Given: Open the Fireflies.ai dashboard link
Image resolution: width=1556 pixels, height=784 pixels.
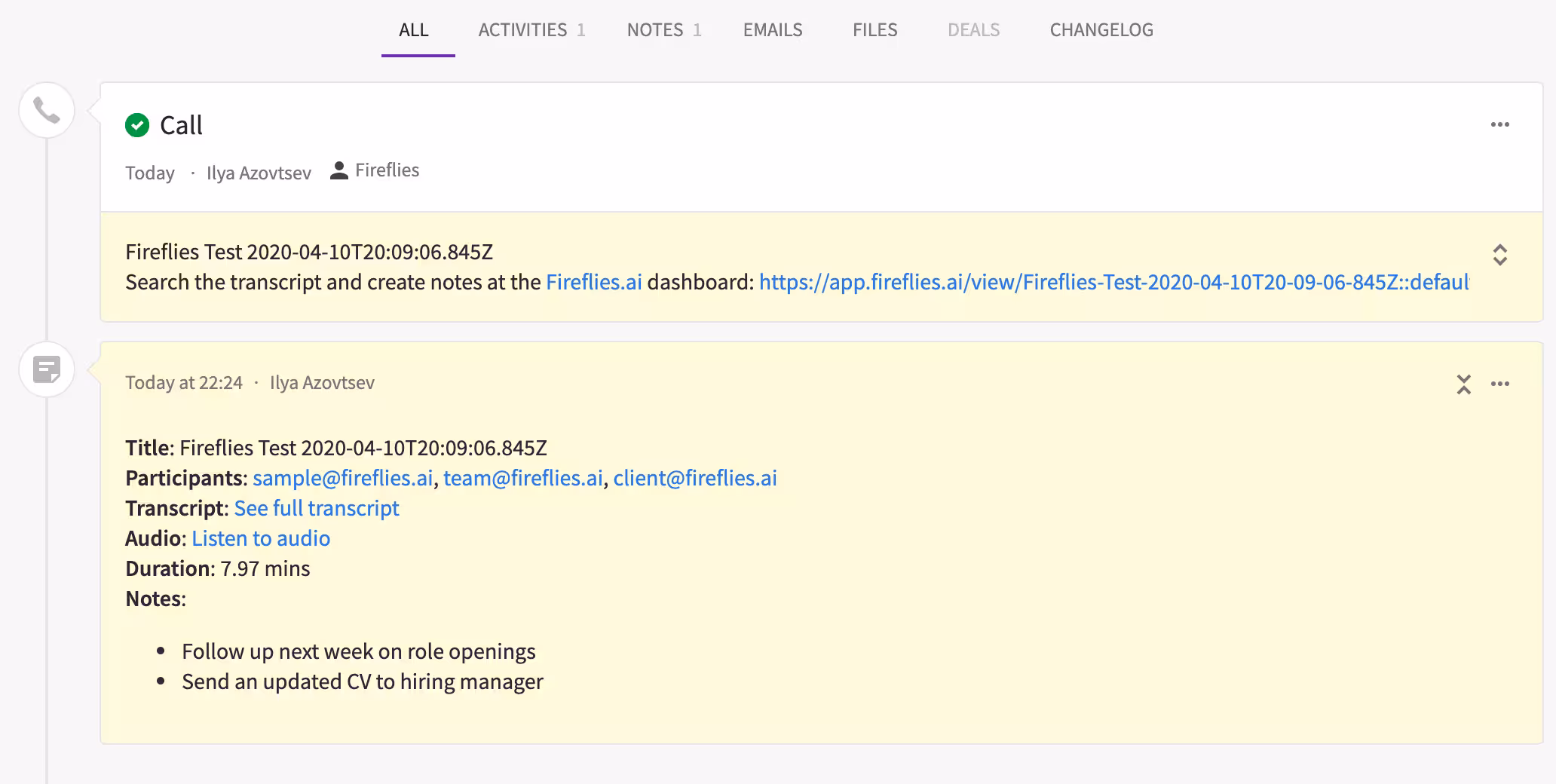Looking at the screenshot, I should tap(593, 282).
